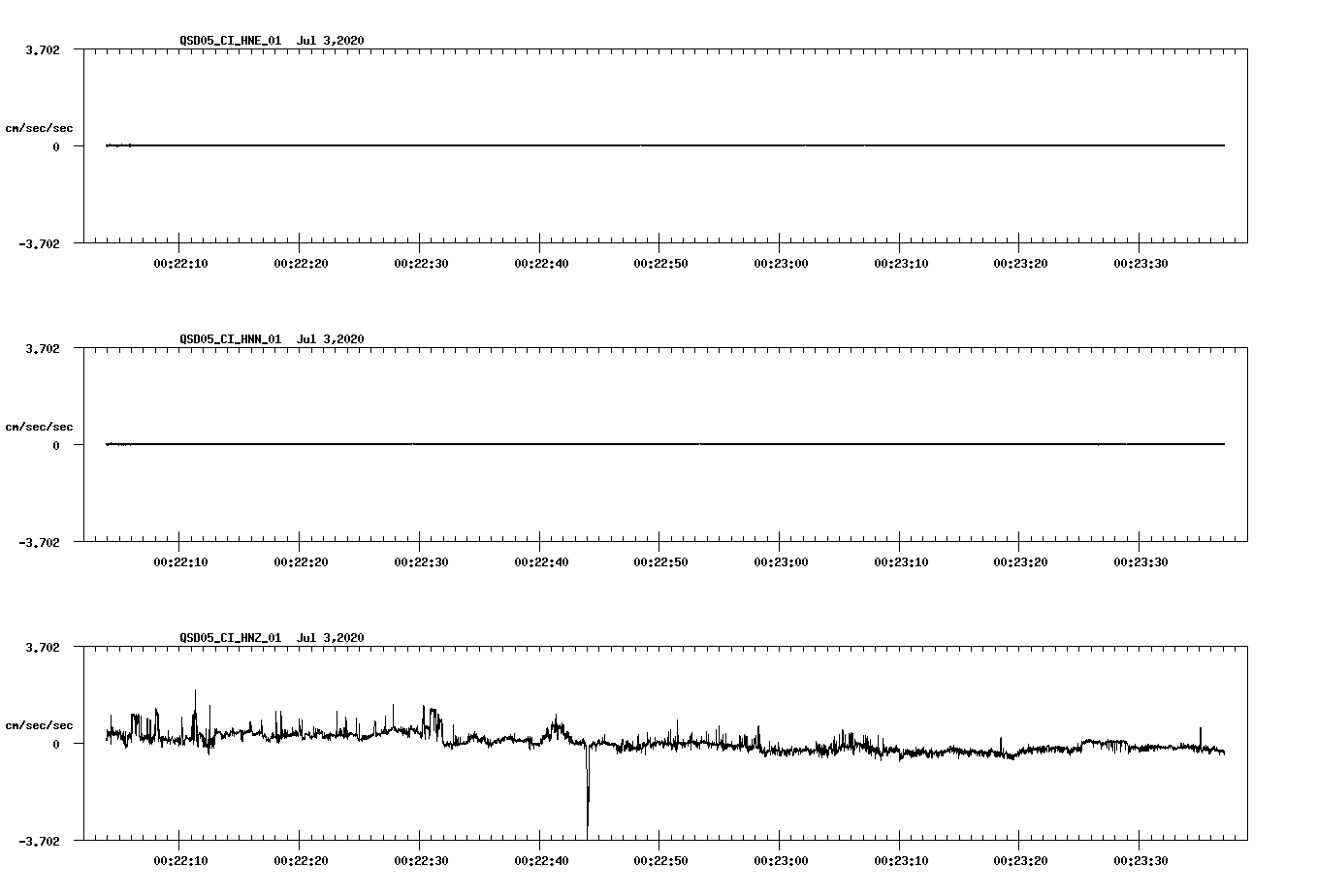The height and width of the screenshot is (896, 1317).
Task: Pick the 00:22:20 time label under HNZ plot
Action: (301, 861)
